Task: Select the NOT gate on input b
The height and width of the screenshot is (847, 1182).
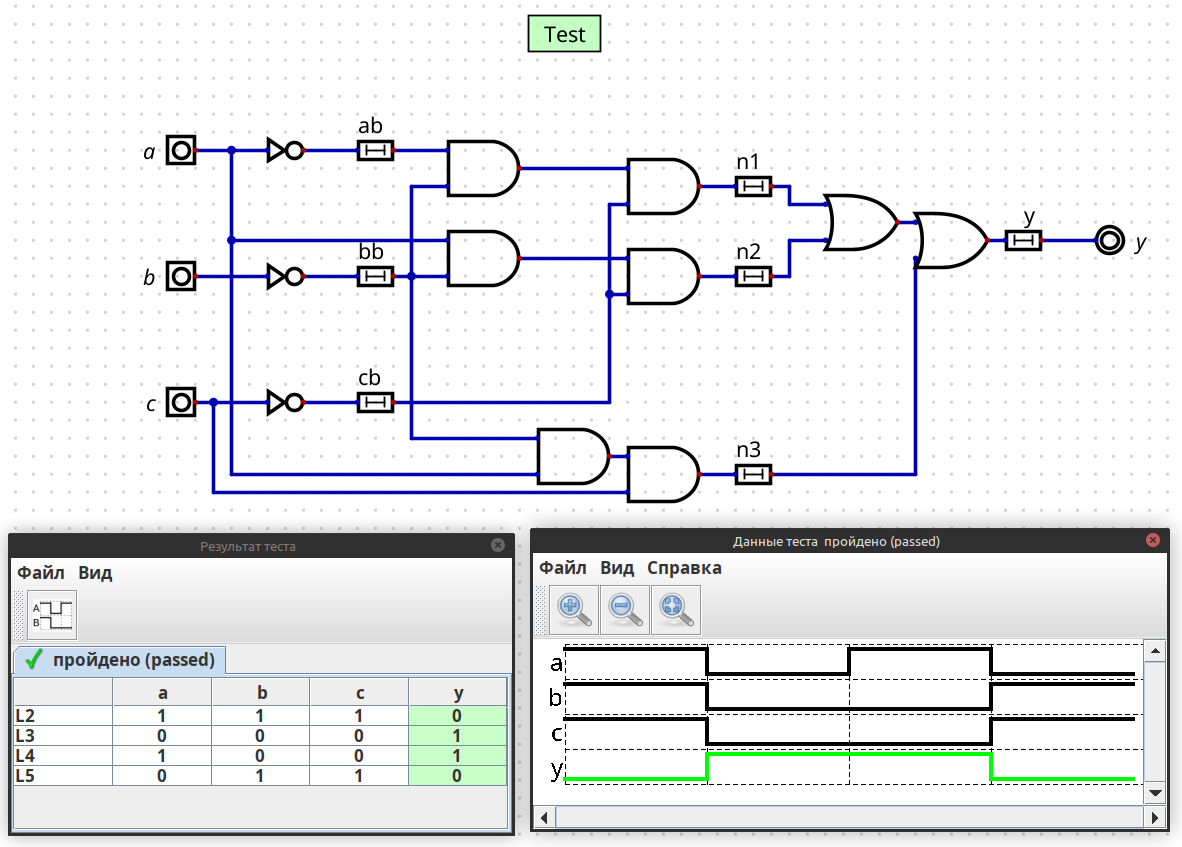Action: (286, 277)
